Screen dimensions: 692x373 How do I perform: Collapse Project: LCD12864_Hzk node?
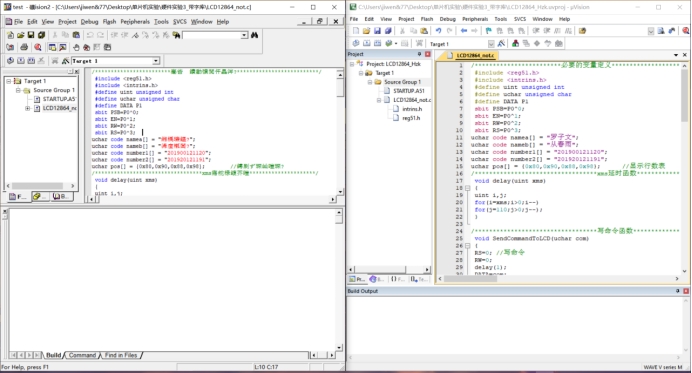(352, 64)
